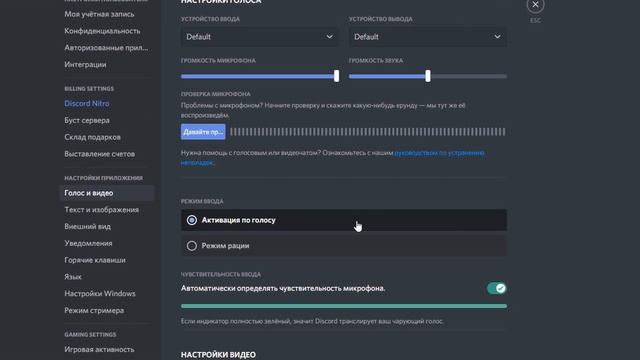The image size is (640, 360).
Task: Open the troubleshooting guide link
Action: tap(333, 158)
